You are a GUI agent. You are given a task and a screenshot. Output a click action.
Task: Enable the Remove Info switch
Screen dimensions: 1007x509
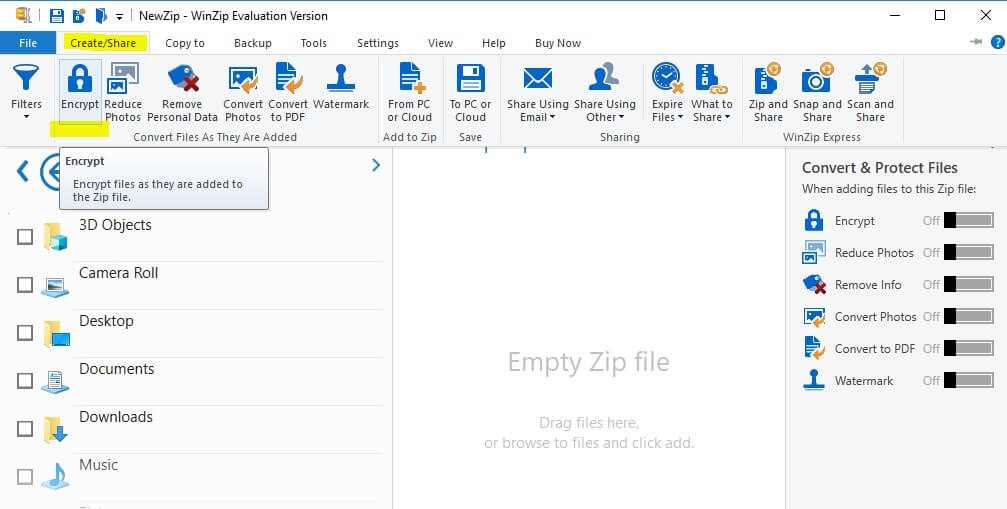pyautogui.click(x=968, y=284)
